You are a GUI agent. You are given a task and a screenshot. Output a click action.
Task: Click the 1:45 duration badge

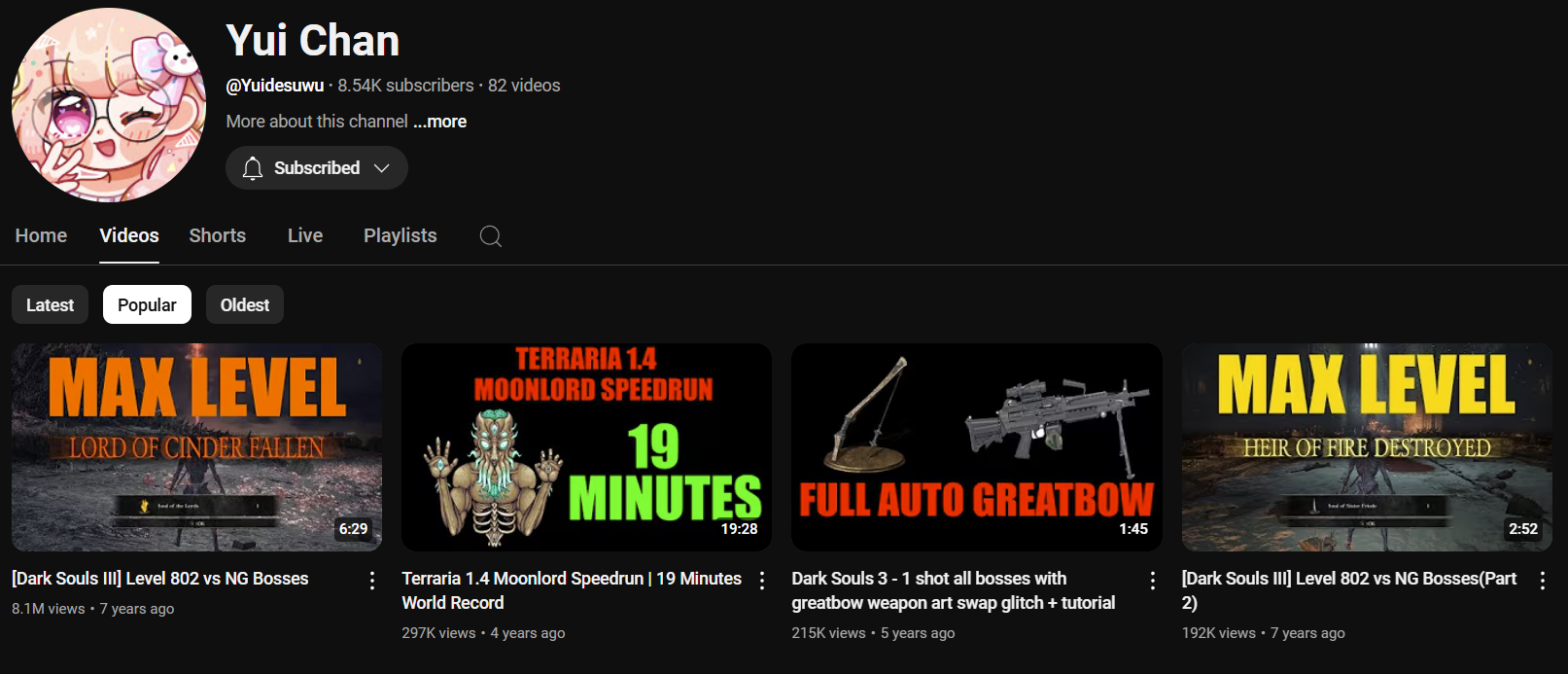pos(1133,529)
